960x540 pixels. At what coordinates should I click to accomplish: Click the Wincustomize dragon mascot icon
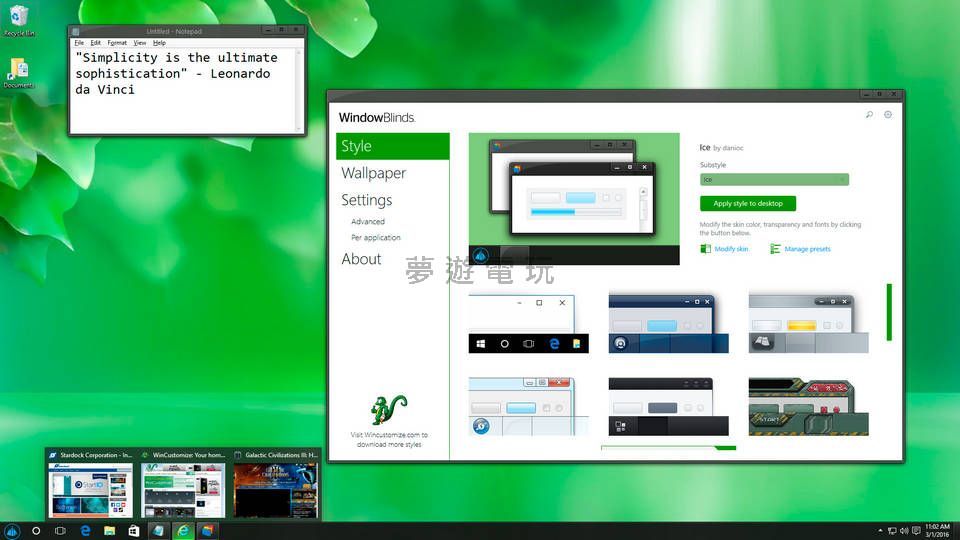tap(390, 410)
